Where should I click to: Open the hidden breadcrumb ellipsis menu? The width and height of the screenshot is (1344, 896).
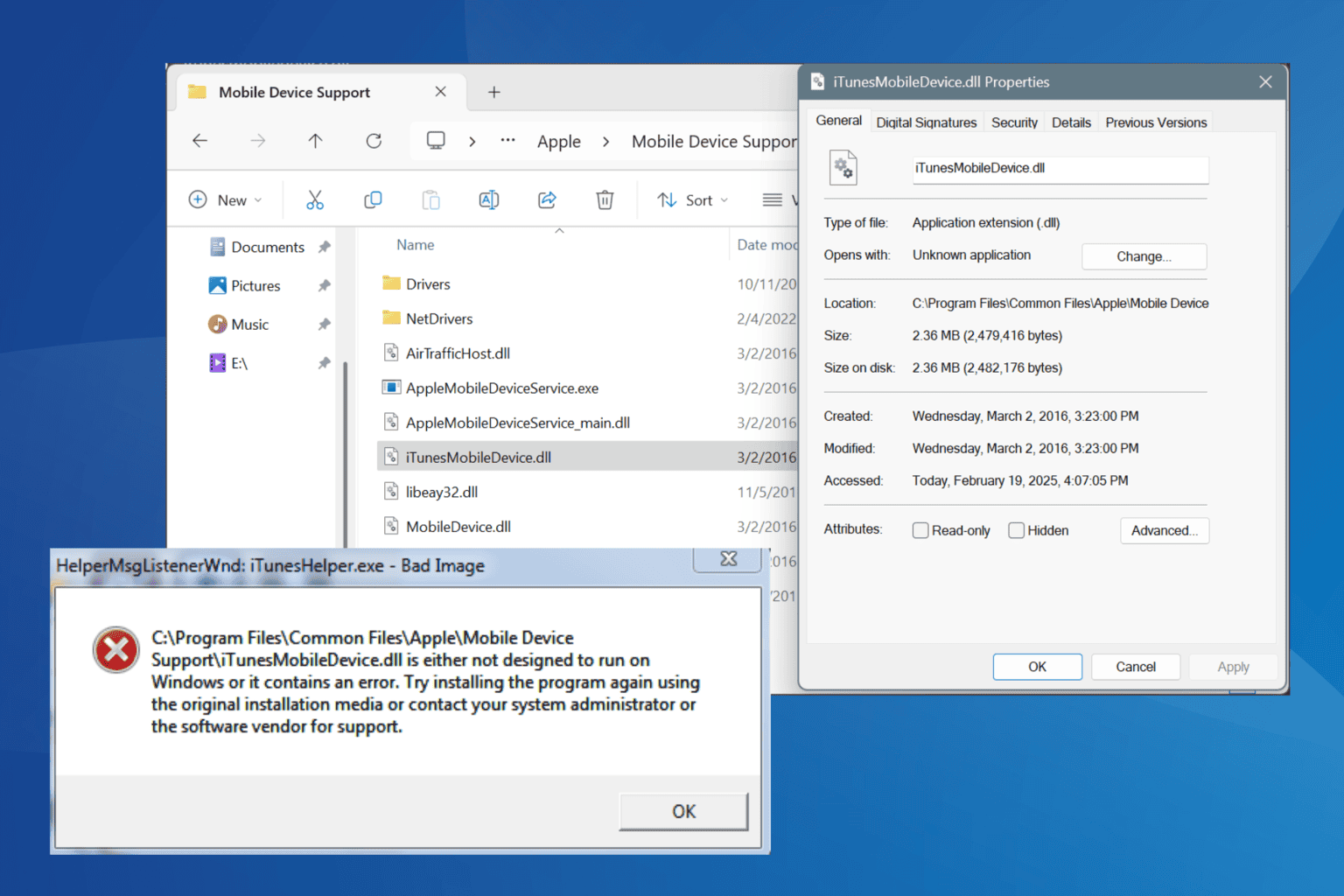pos(507,141)
